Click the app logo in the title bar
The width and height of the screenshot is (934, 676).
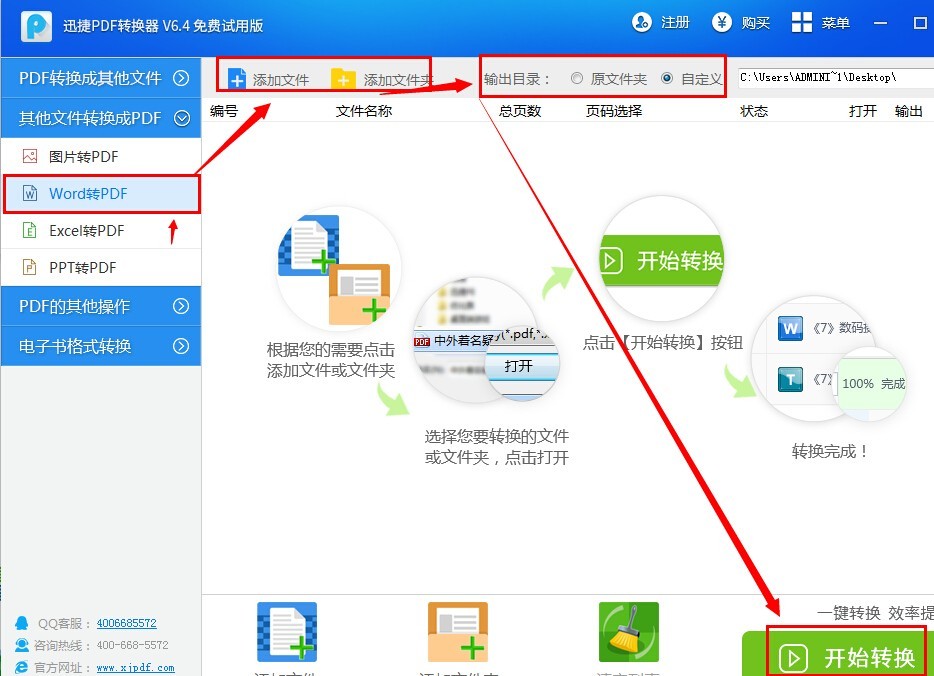(x=36, y=26)
